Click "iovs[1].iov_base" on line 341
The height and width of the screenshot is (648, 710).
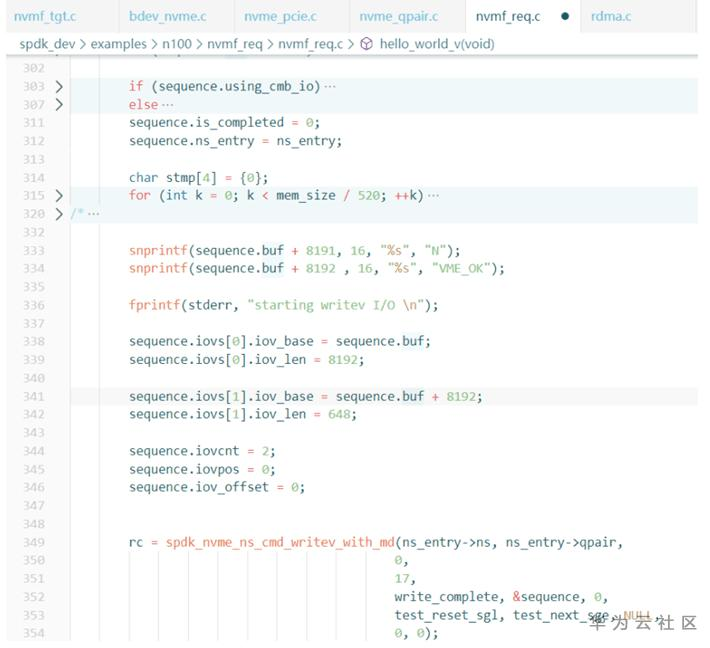click(x=254, y=396)
